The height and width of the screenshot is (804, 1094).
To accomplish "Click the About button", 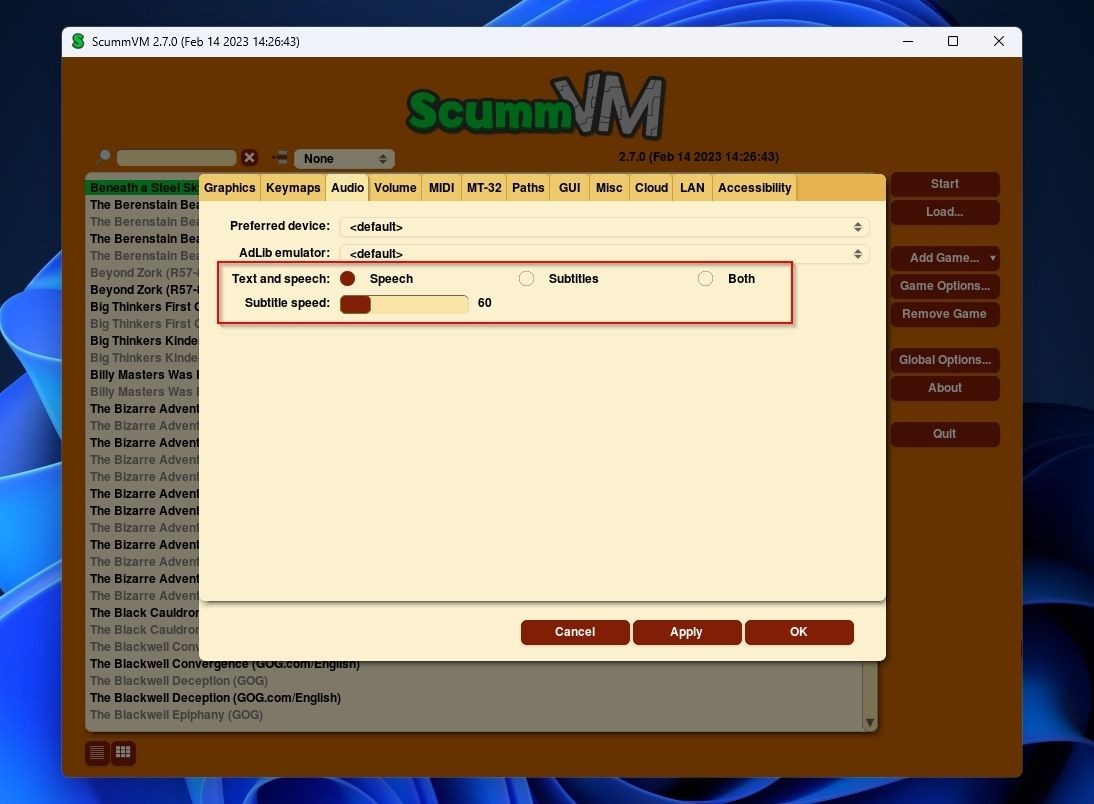I will pyautogui.click(x=945, y=387).
